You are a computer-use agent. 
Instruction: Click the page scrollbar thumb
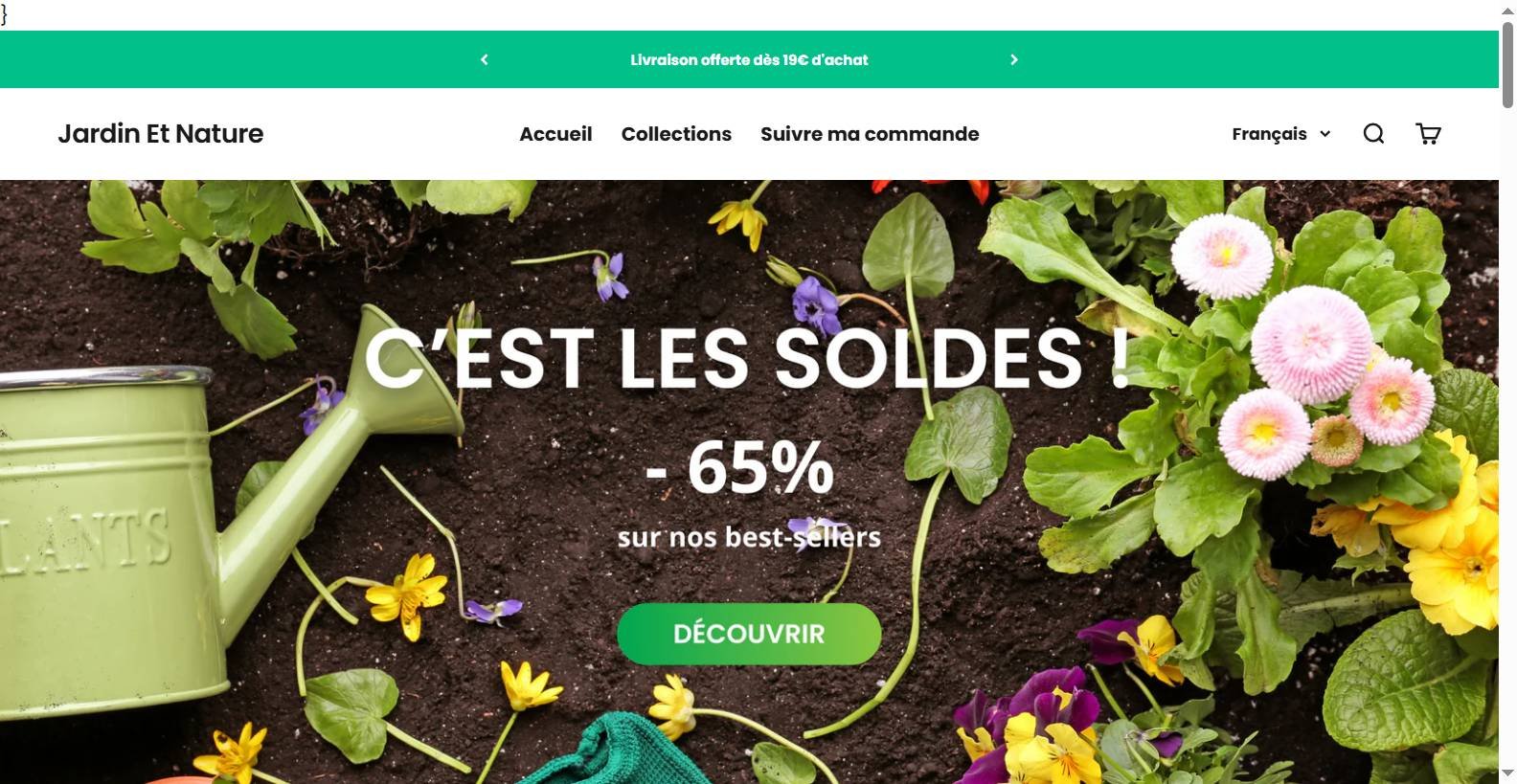click(1507, 64)
